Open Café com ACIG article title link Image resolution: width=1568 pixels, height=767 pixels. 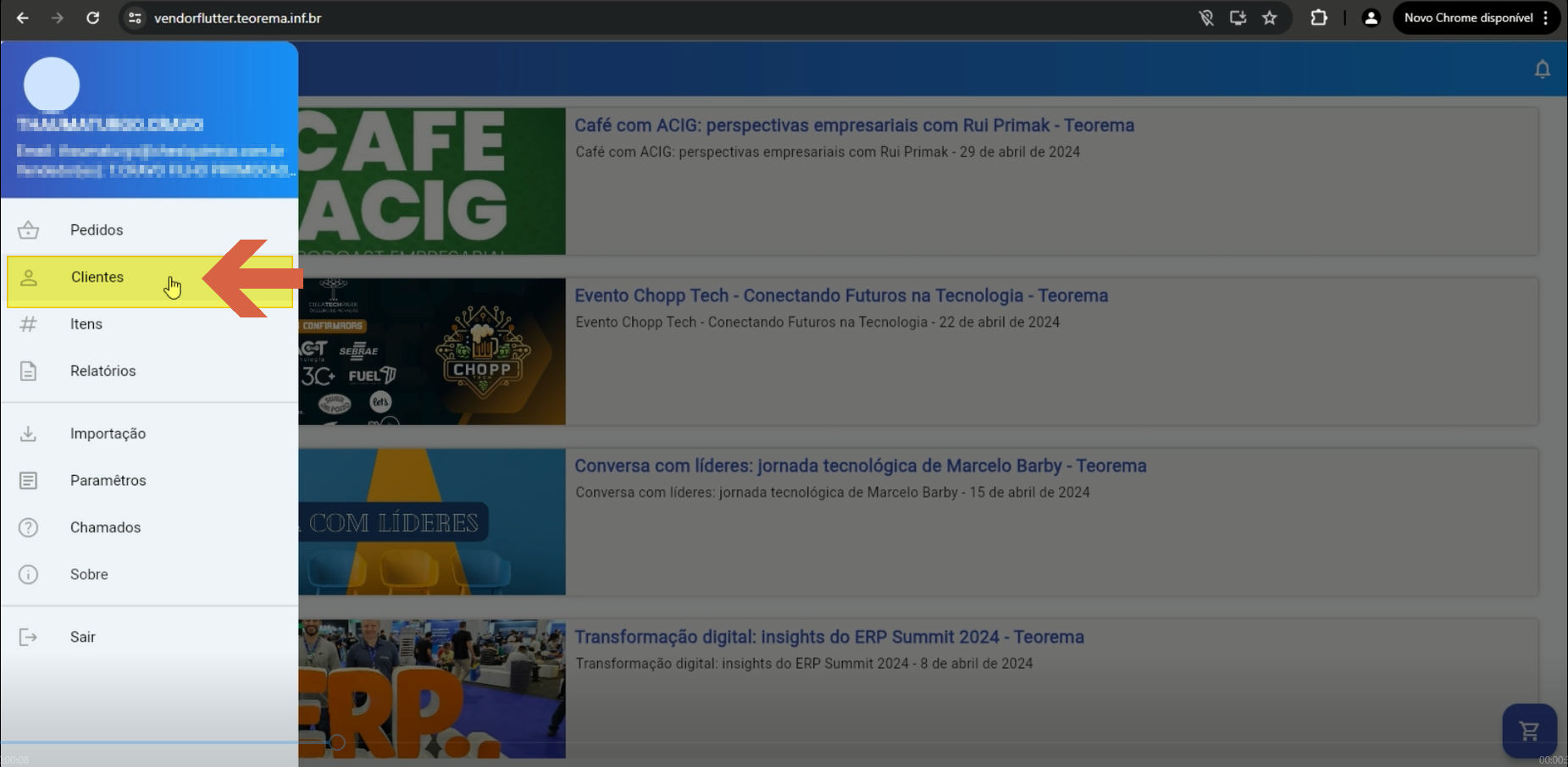click(854, 125)
